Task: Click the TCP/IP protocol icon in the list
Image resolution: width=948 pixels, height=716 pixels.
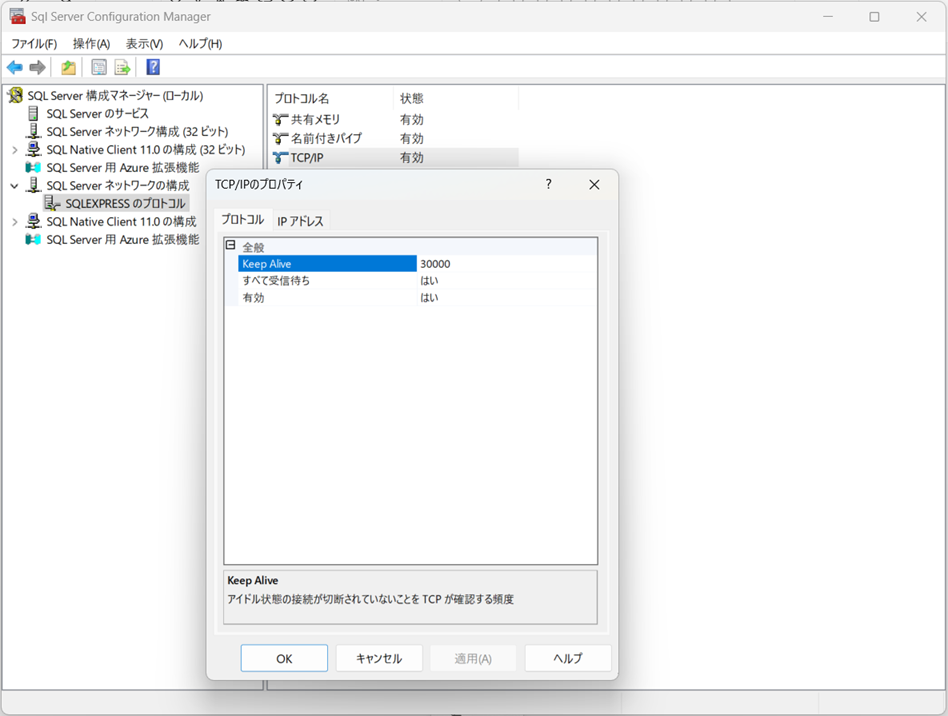Action: point(280,158)
